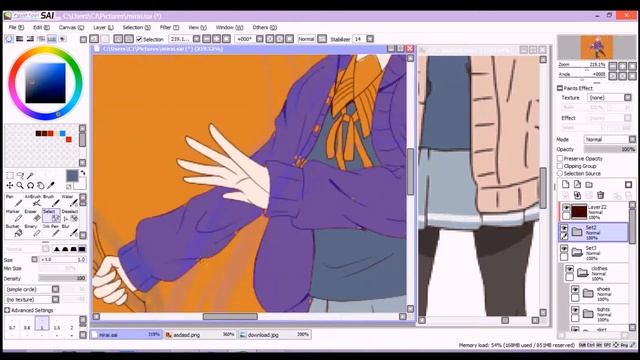Hide the shoes layer folder

pyautogui.click(x=575, y=289)
